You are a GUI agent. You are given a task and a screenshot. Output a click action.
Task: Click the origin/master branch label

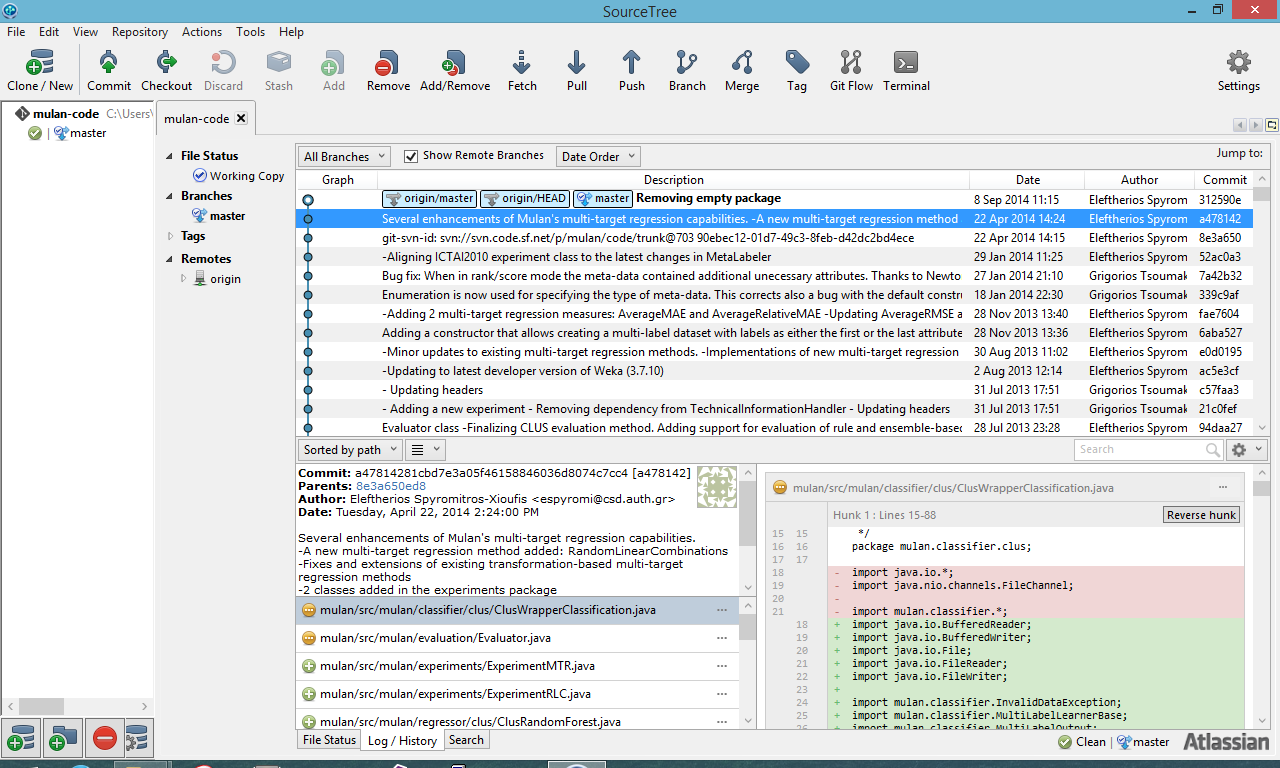[x=430, y=199]
